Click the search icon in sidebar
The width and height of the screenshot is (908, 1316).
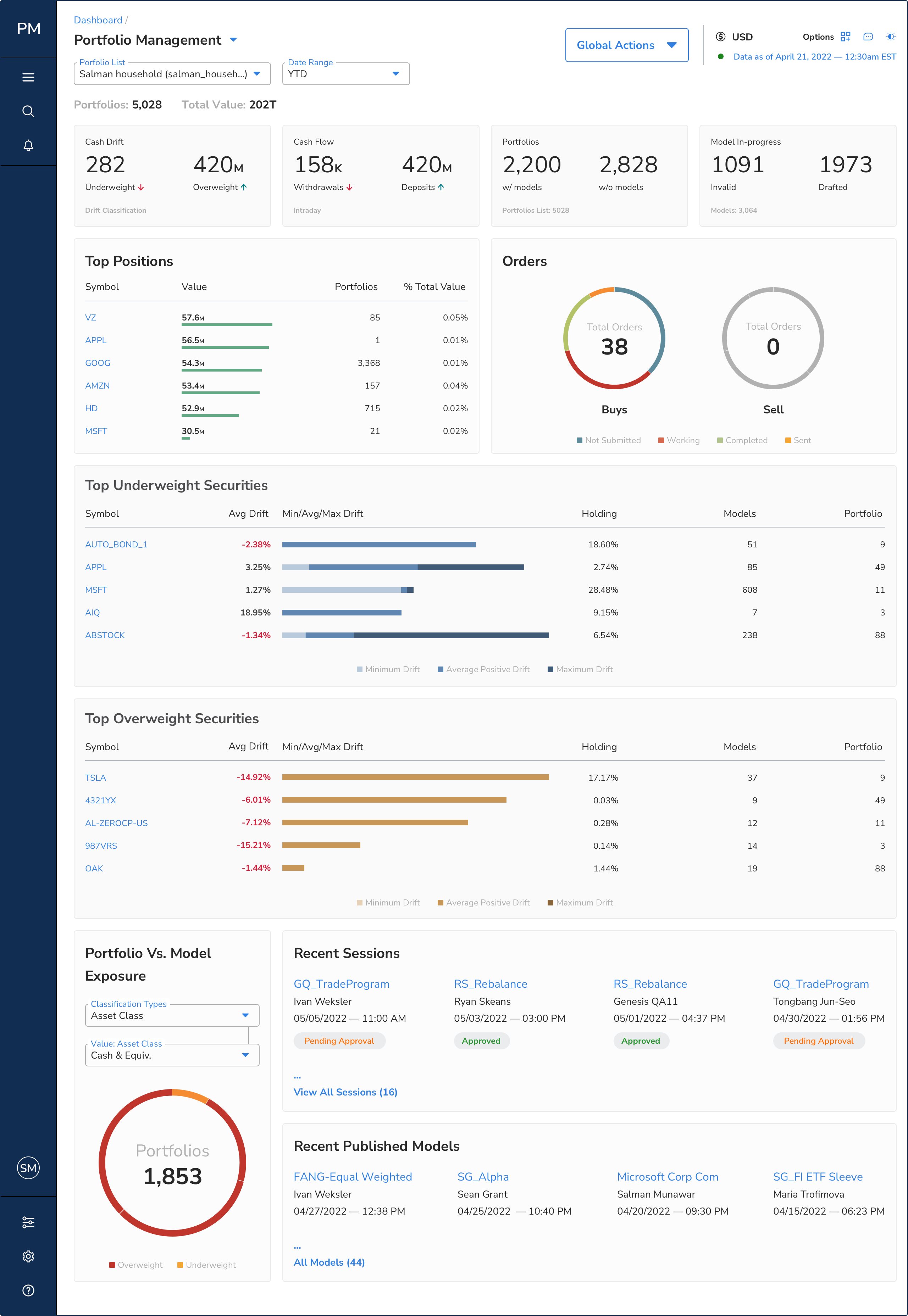click(28, 111)
